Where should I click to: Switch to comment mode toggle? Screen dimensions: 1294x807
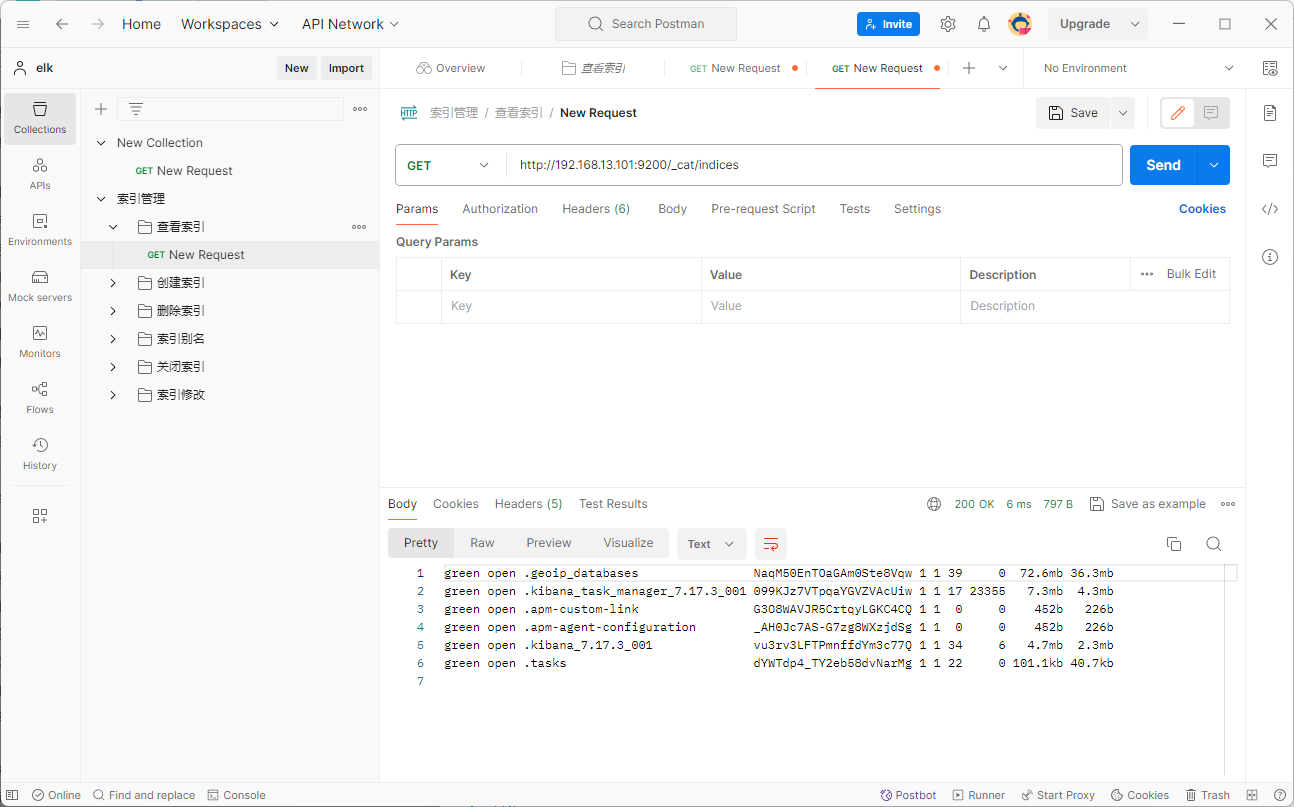[1211, 113]
